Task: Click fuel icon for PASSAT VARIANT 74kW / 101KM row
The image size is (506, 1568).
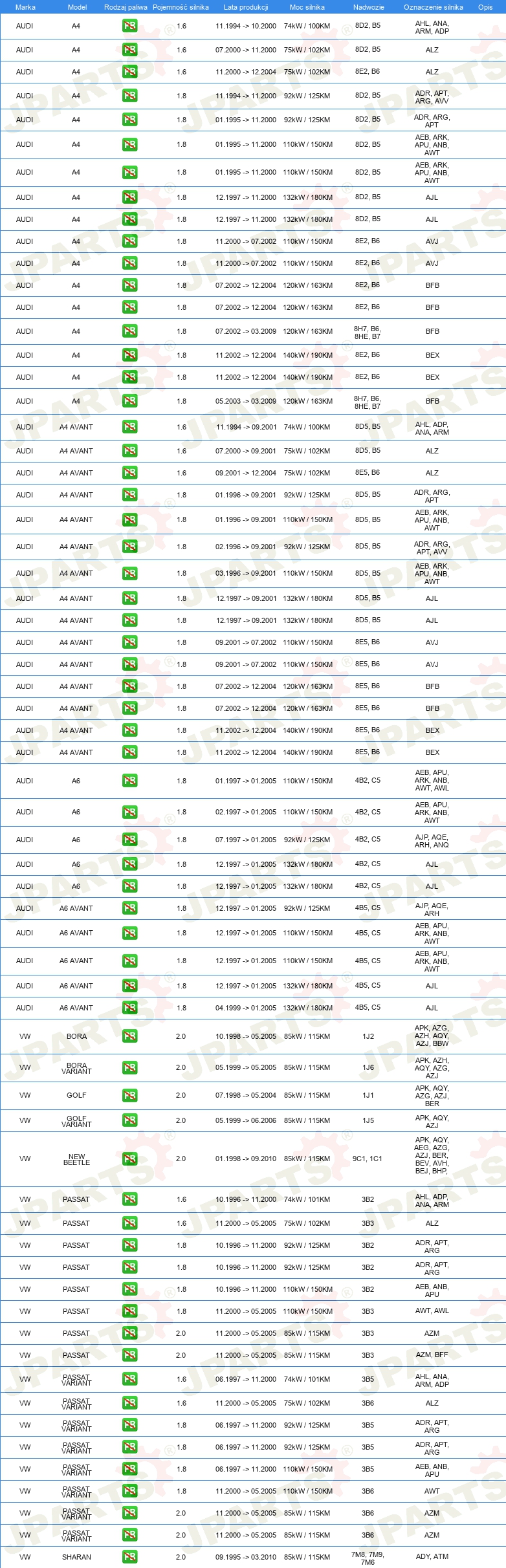Action: tap(129, 1379)
